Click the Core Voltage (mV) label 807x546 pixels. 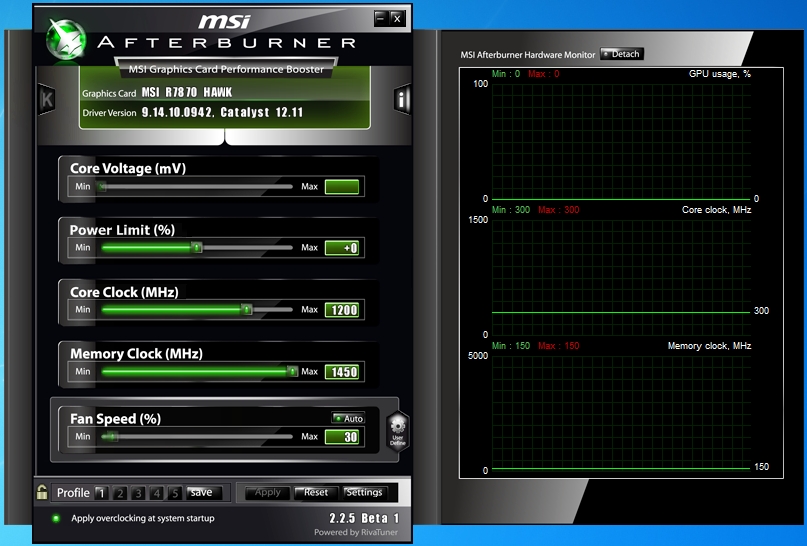coord(128,168)
